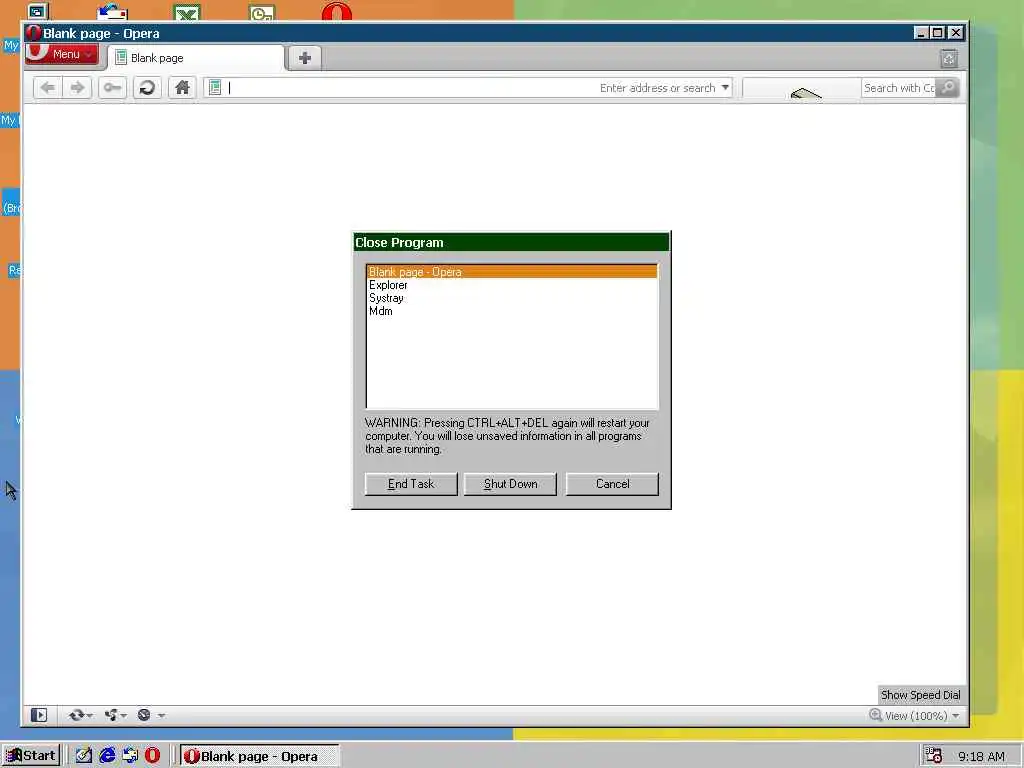Select Mdm in the task list

pos(512,311)
